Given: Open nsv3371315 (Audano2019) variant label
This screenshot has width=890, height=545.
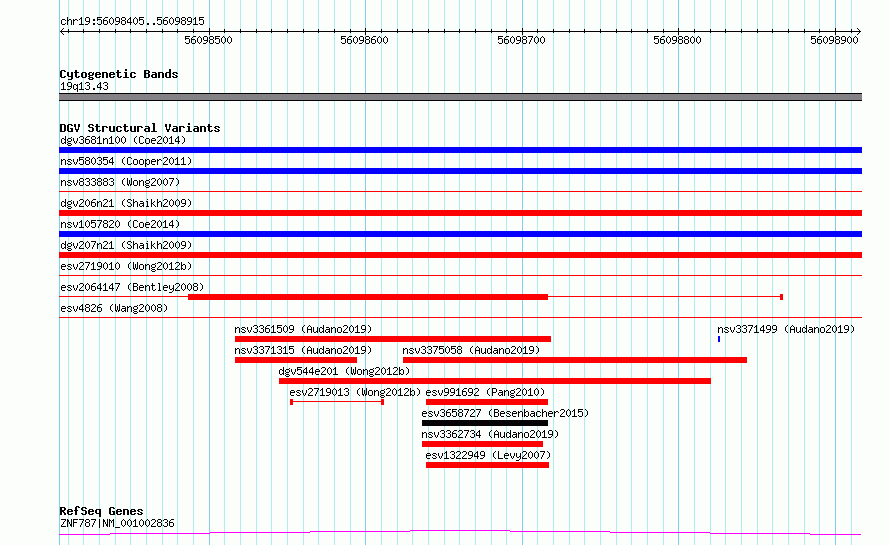Looking at the screenshot, I should [303, 350].
